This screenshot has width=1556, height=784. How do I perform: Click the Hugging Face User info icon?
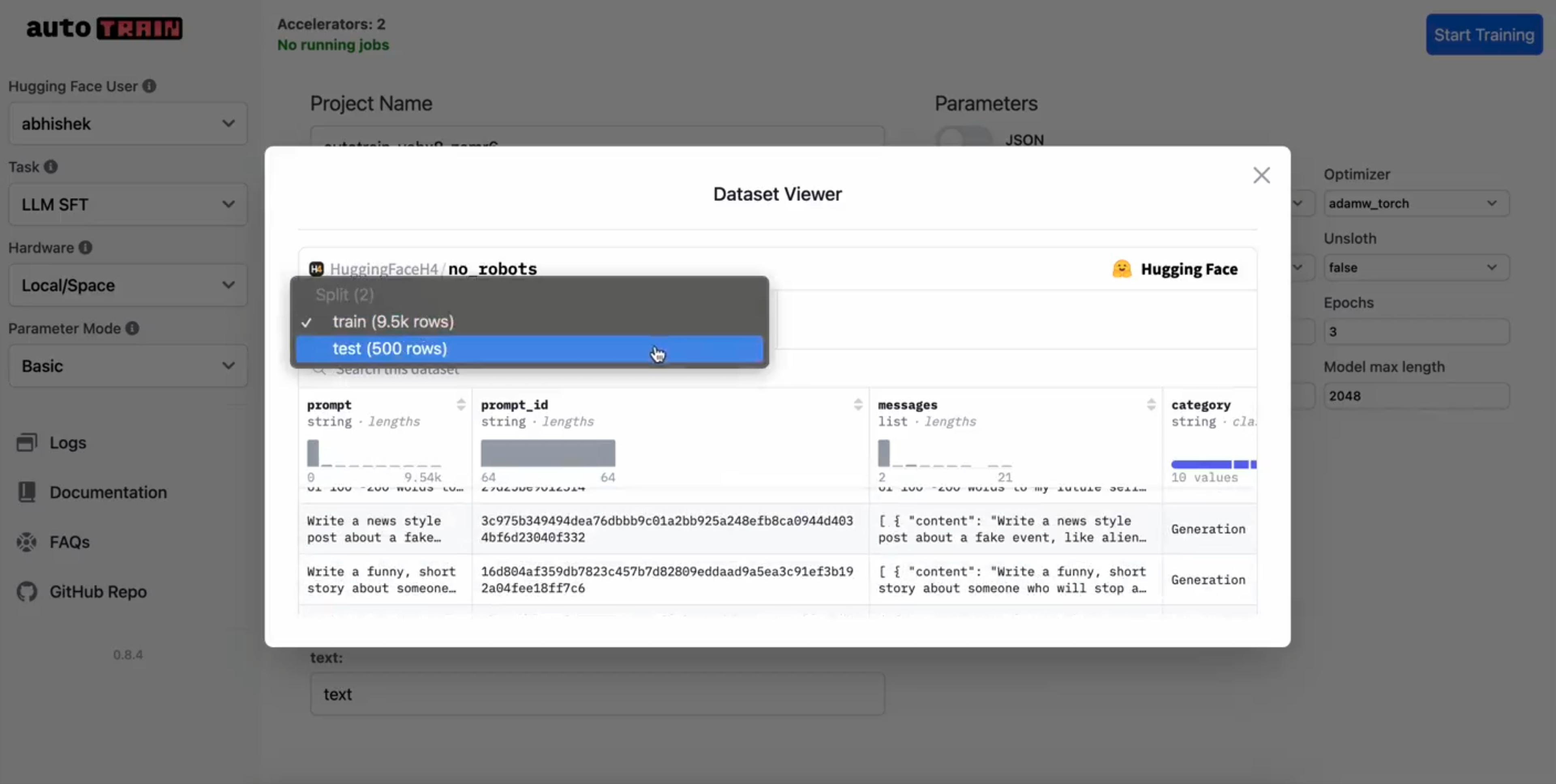coord(149,86)
